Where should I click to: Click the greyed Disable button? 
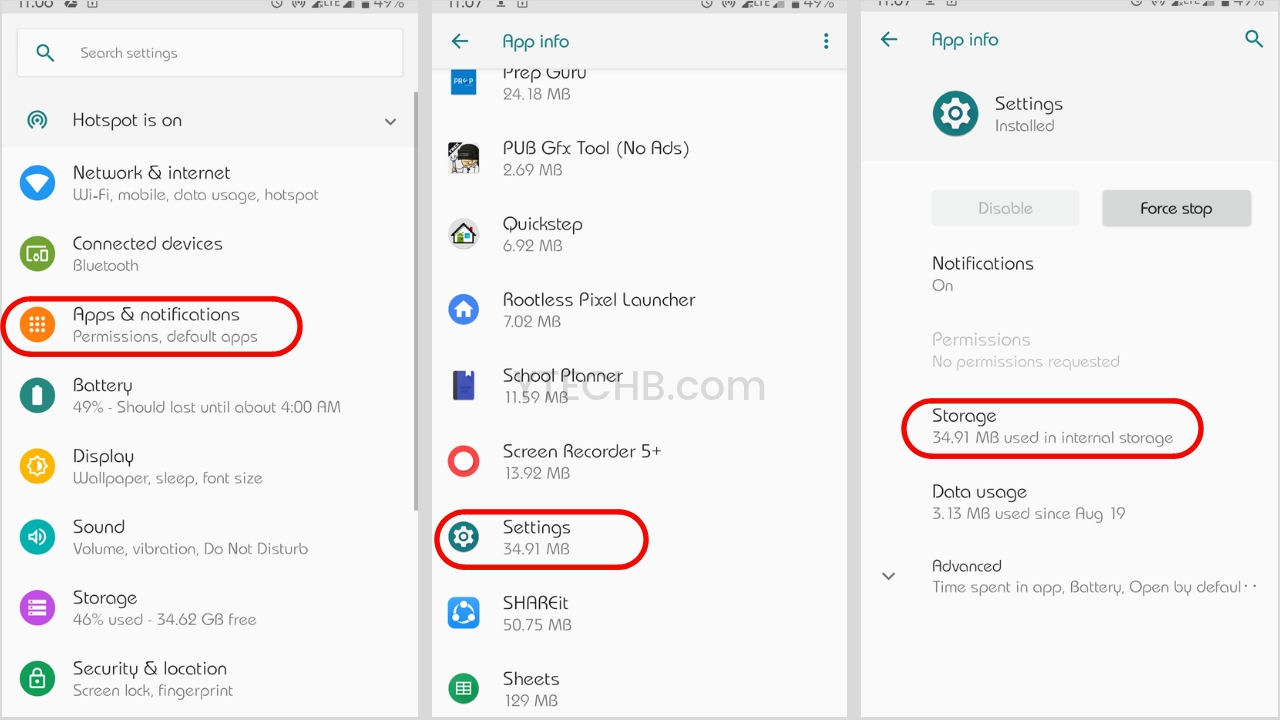[x=1005, y=208]
